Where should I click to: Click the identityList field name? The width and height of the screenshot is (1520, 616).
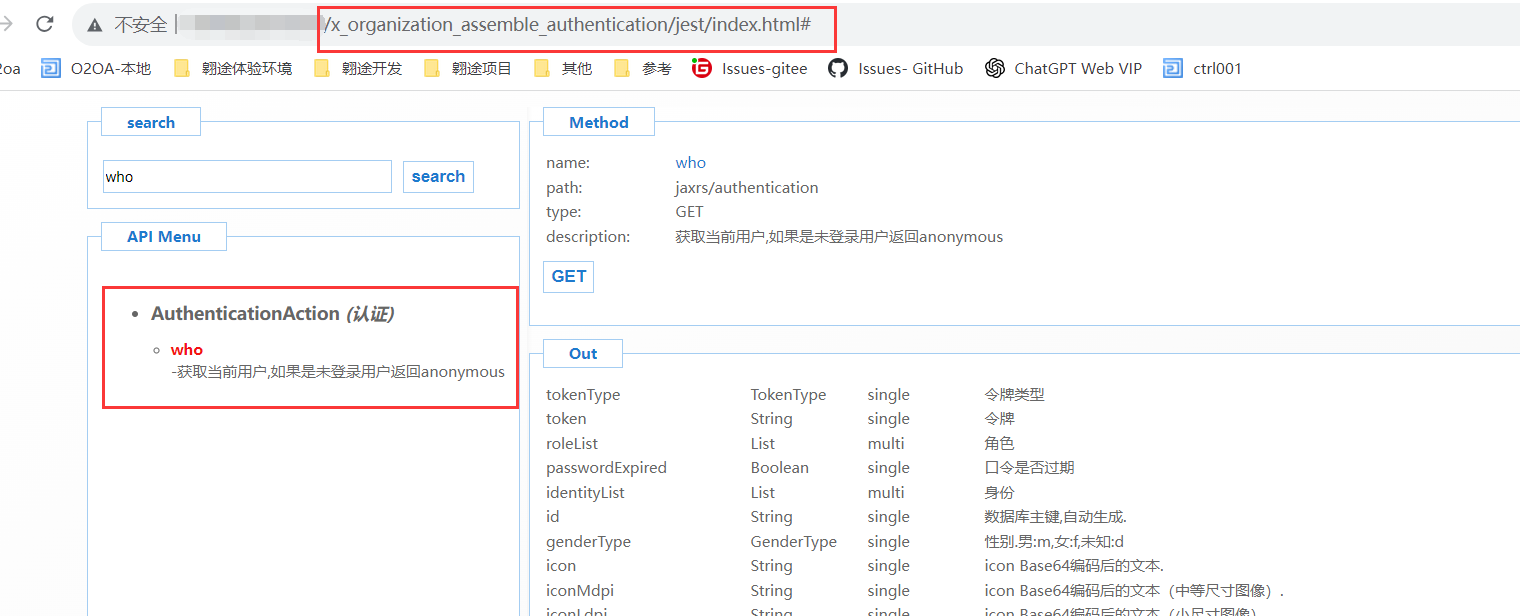click(x=585, y=492)
